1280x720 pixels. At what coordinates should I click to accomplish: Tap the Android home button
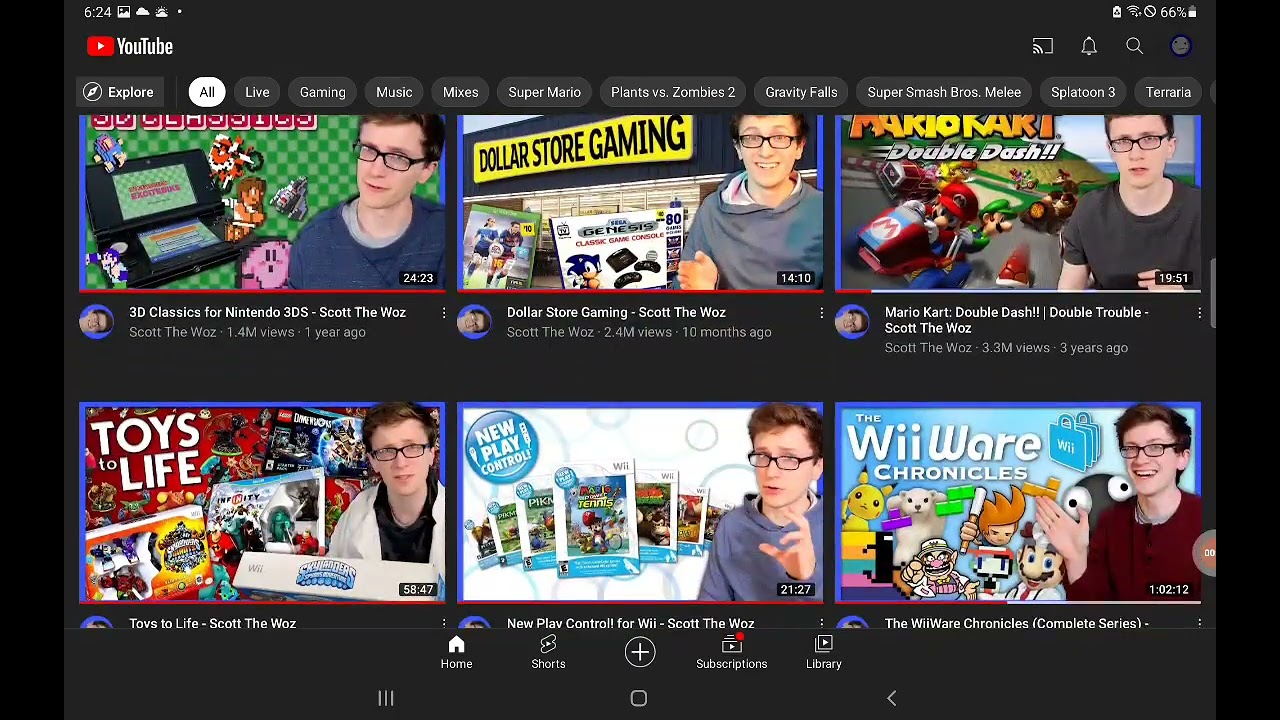click(639, 698)
